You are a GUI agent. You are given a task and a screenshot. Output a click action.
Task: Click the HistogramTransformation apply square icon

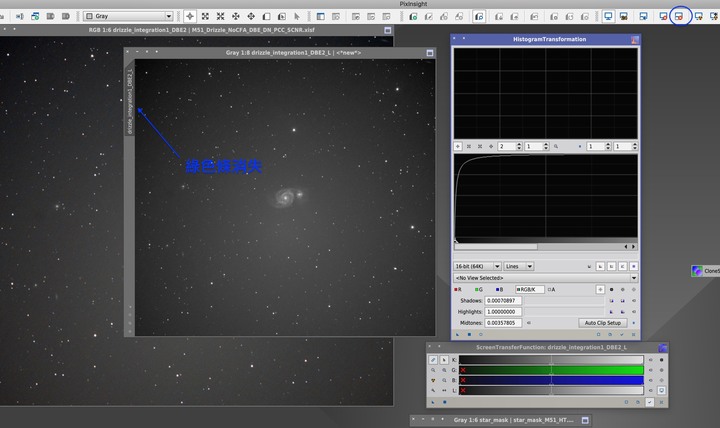(469, 334)
